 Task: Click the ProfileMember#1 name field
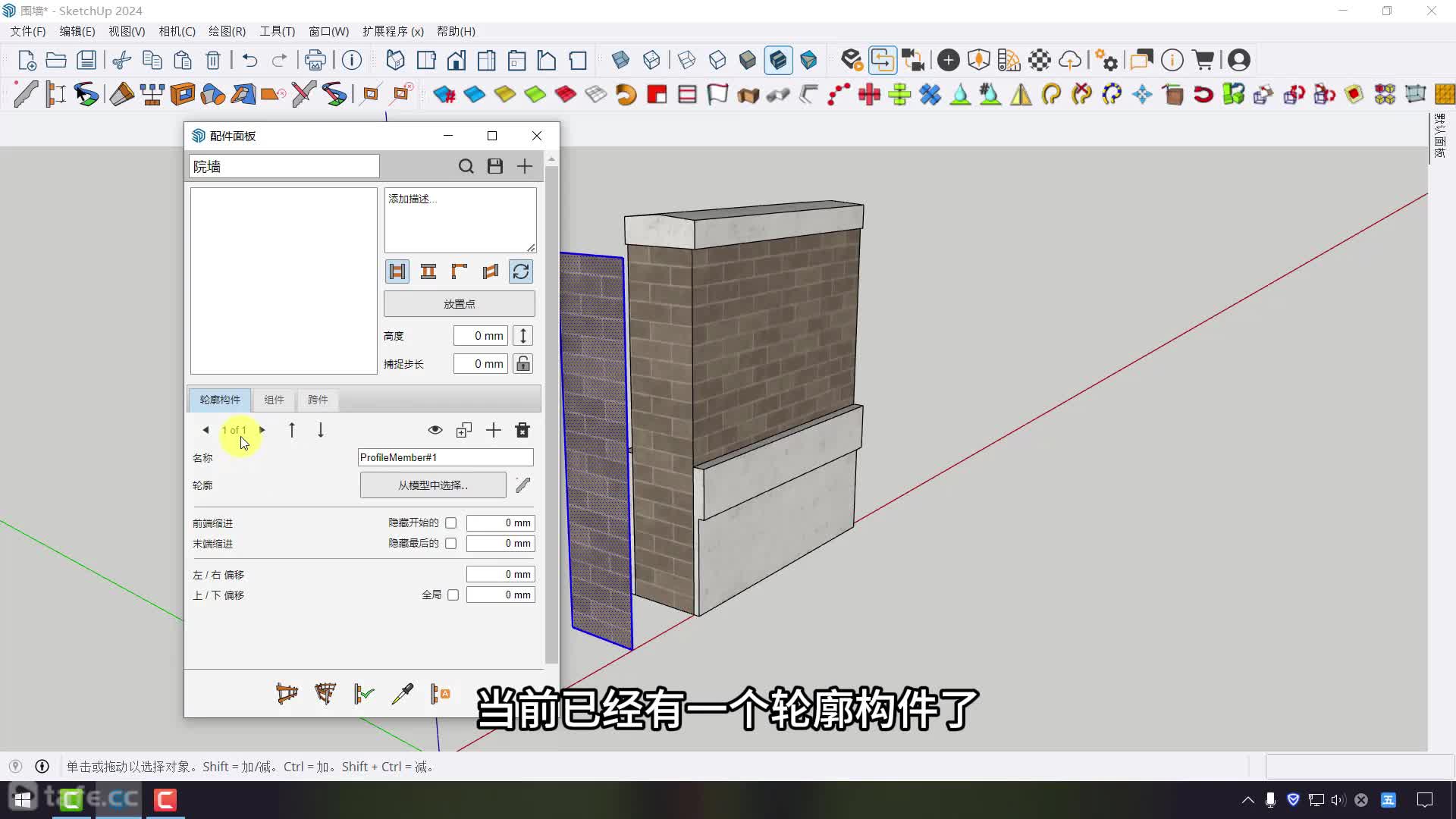pos(446,457)
